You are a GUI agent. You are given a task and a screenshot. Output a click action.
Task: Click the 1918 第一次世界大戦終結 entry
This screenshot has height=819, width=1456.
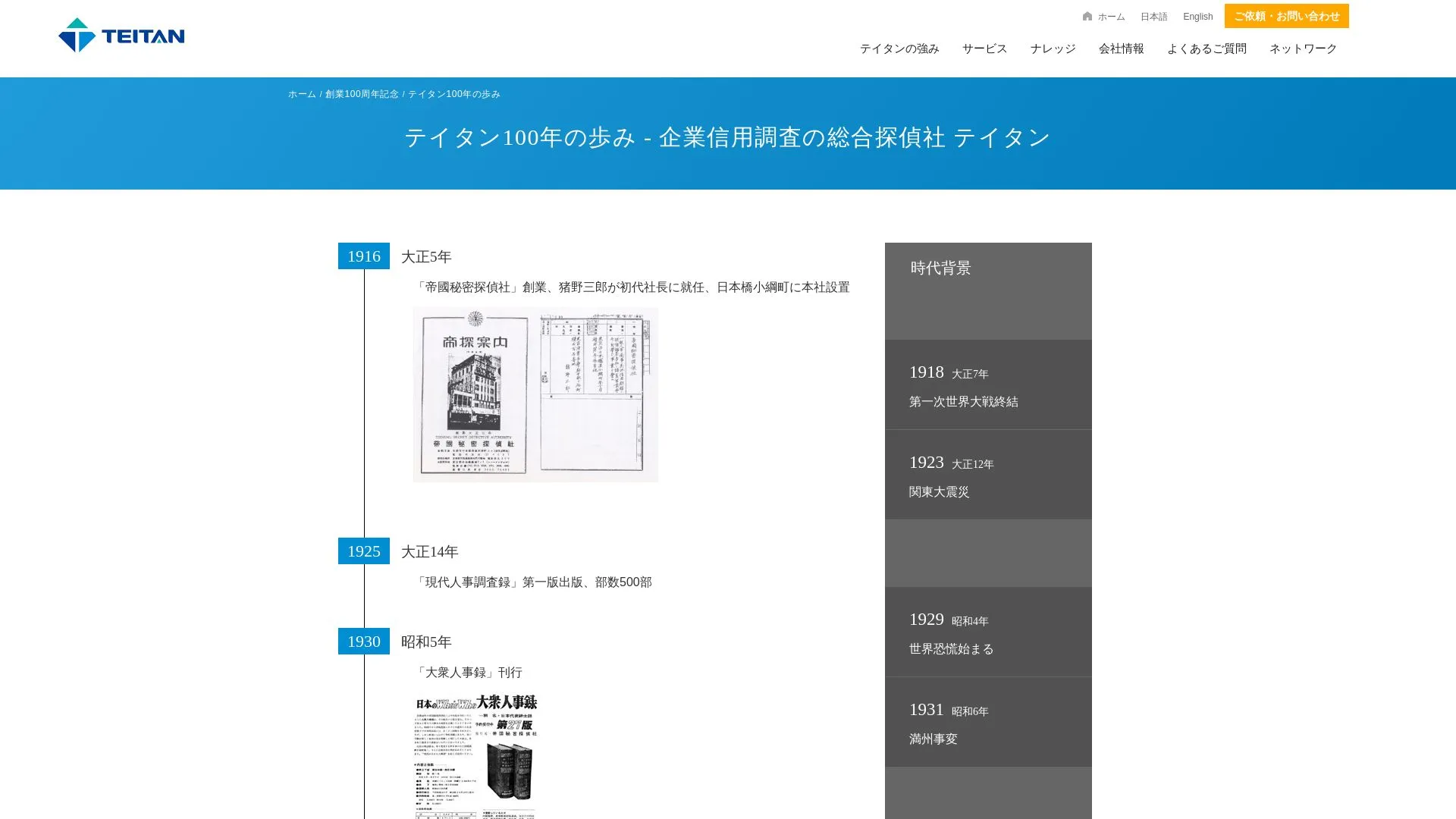click(x=988, y=385)
